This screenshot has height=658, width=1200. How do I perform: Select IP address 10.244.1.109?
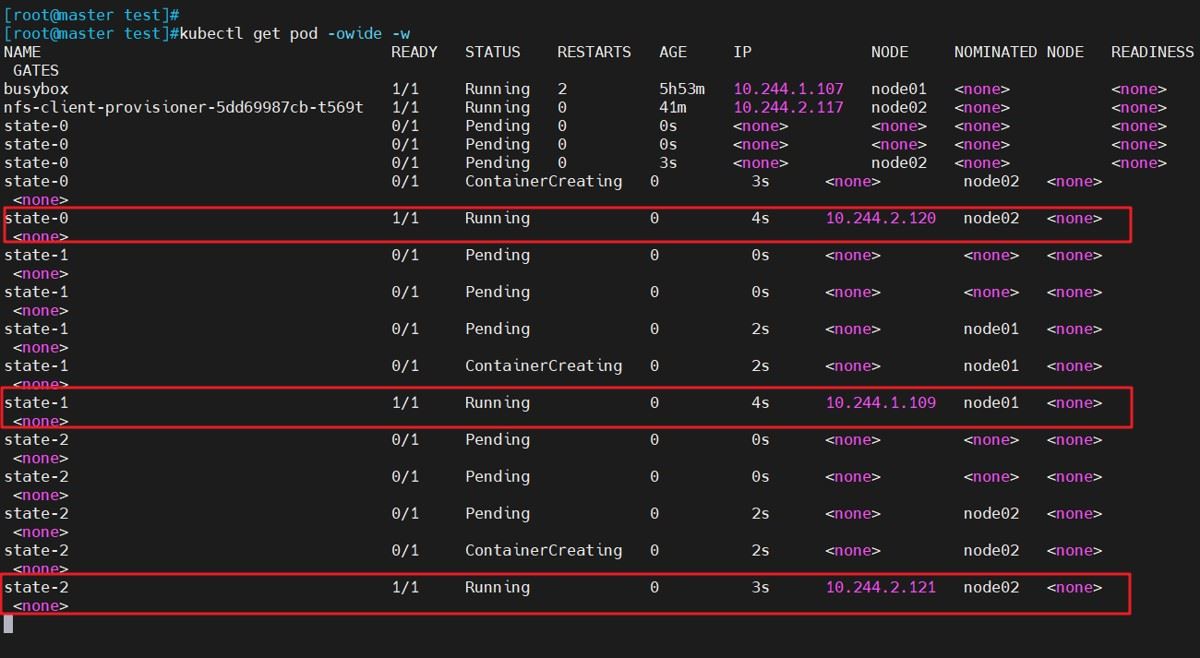pyautogui.click(x=880, y=403)
